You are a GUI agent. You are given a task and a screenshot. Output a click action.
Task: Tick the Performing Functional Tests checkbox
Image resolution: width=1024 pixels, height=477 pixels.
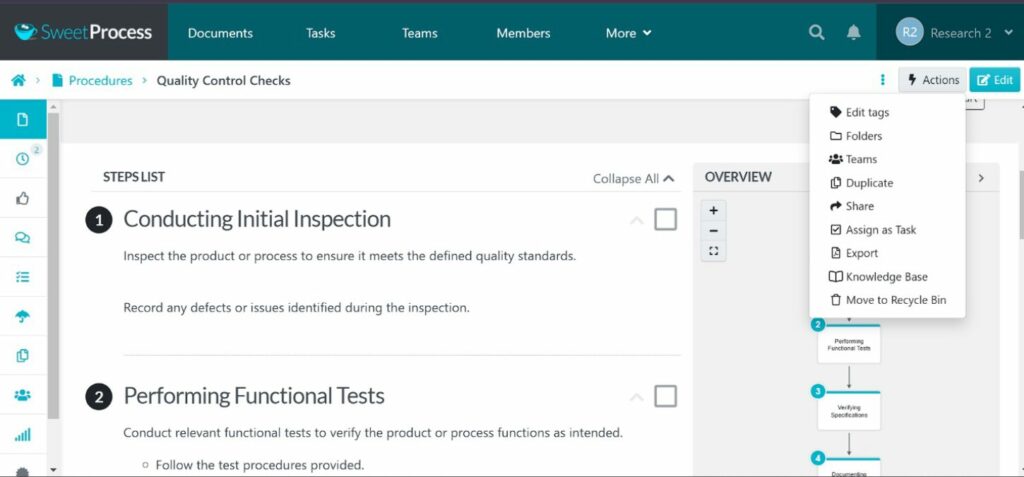(665, 396)
